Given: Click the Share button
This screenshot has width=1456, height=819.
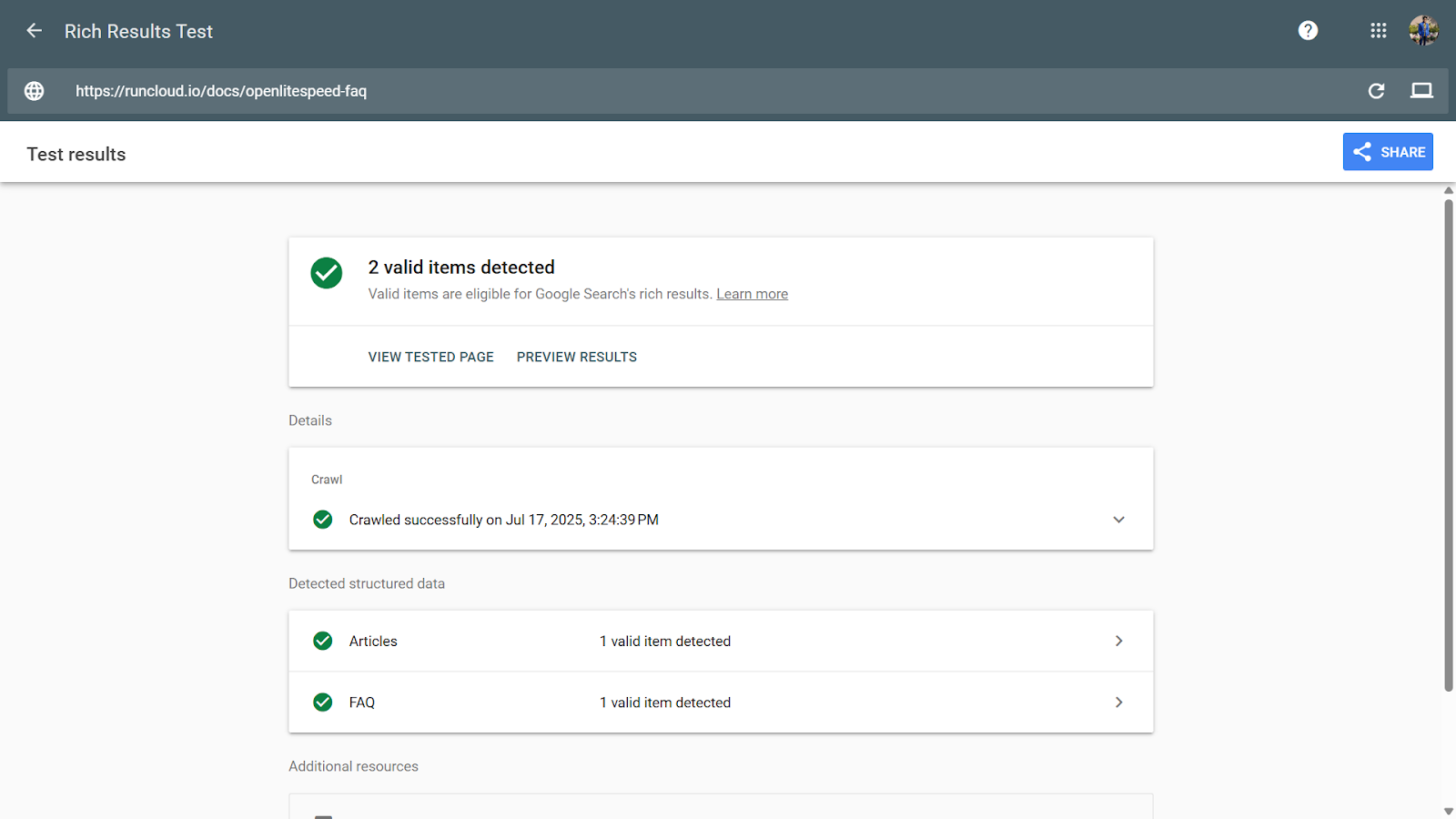Looking at the screenshot, I should point(1388,152).
